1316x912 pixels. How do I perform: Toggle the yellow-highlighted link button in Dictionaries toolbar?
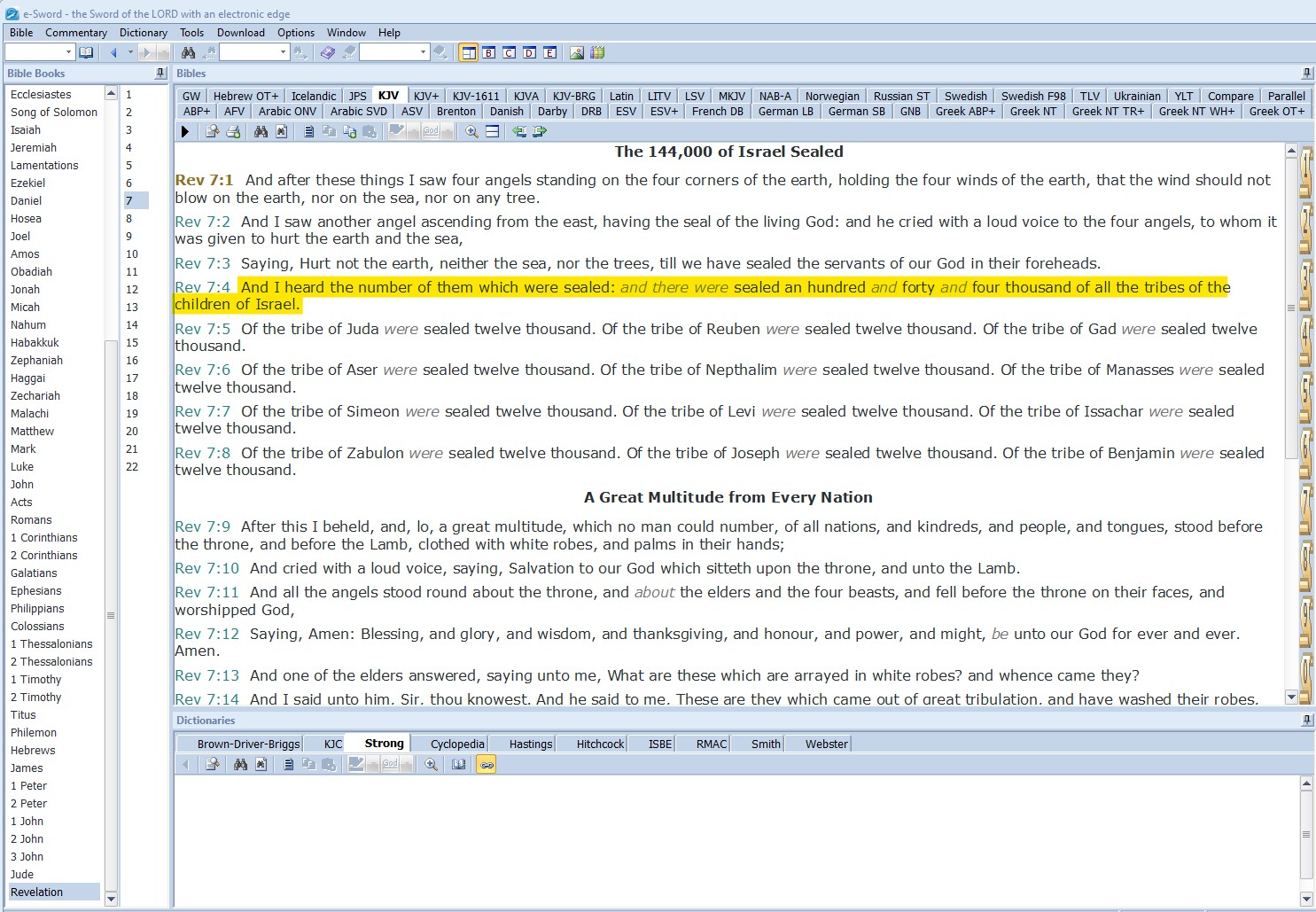coord(486,764)
